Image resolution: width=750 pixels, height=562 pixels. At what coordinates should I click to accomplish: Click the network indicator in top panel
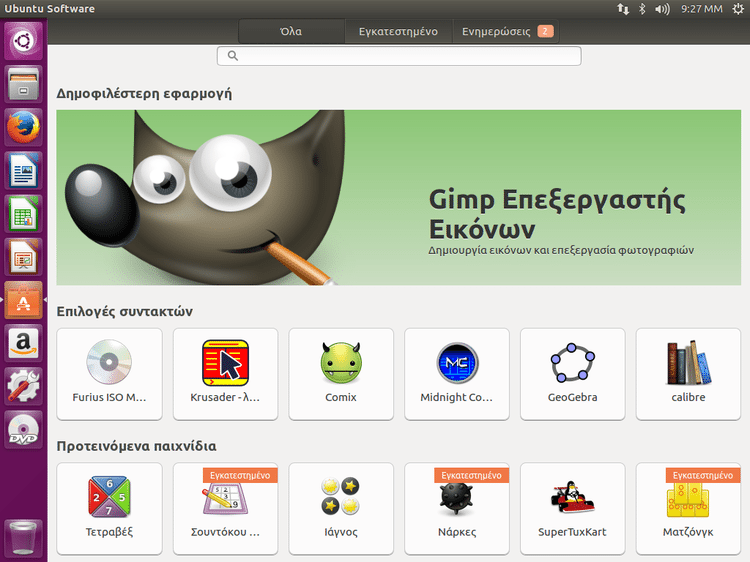click(x=623, y=9)
